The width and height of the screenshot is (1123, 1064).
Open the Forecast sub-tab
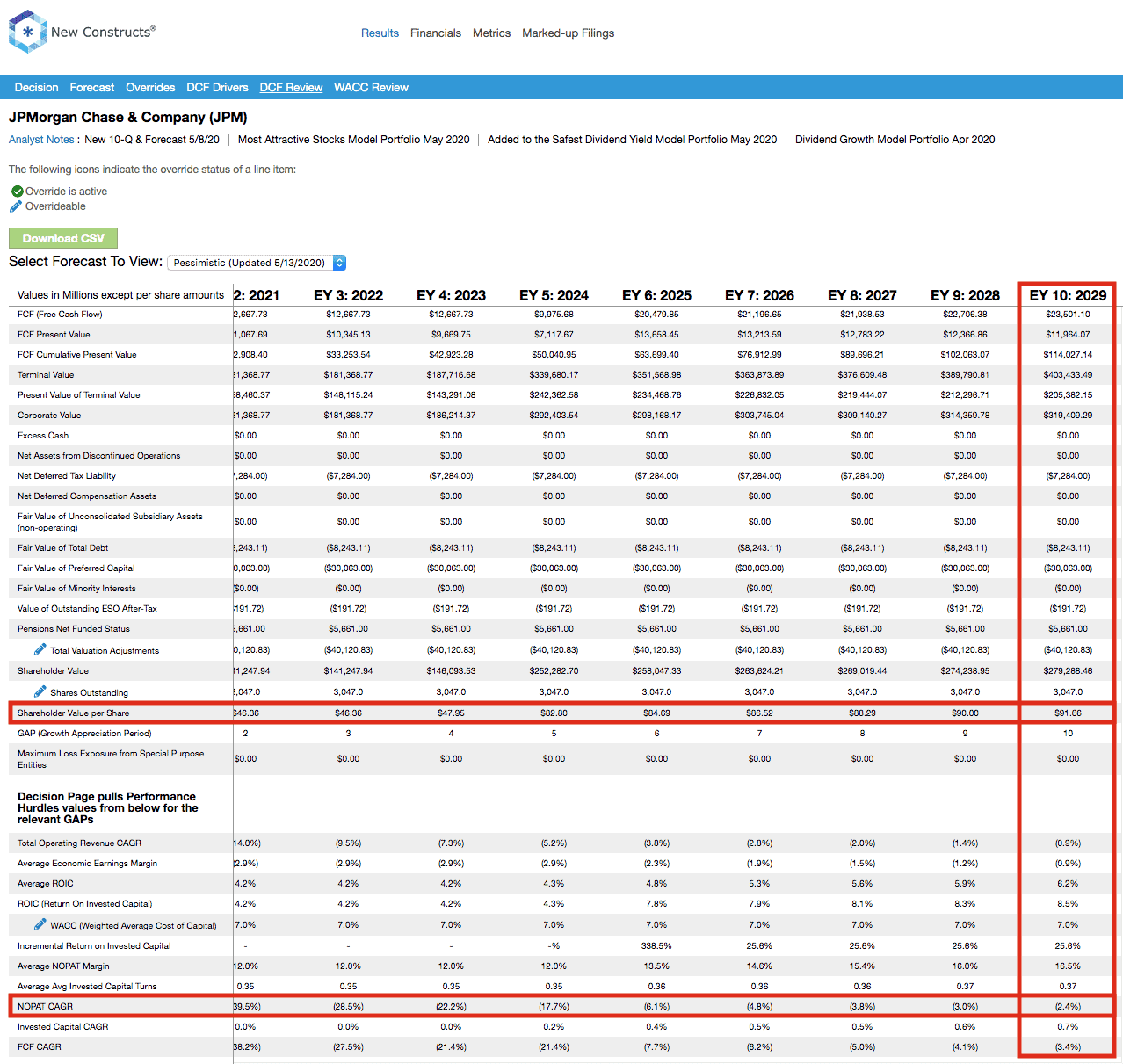click(x=92, y=88)
